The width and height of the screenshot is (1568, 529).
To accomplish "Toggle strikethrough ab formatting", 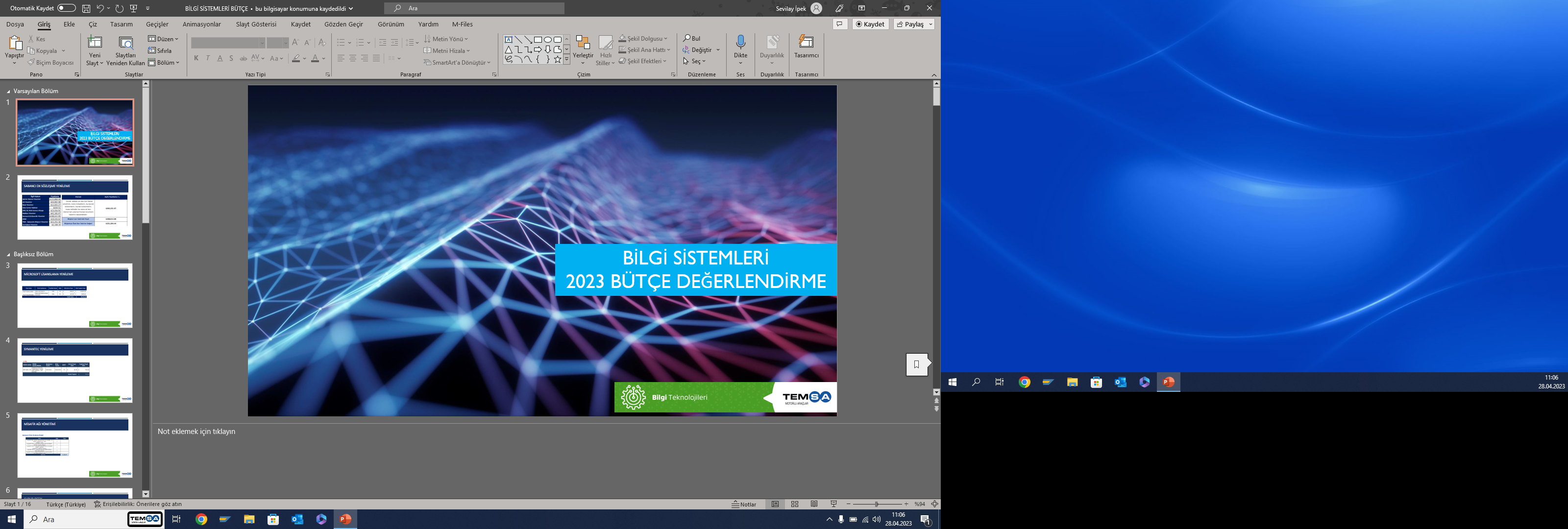I will click(x=244, y=58).
